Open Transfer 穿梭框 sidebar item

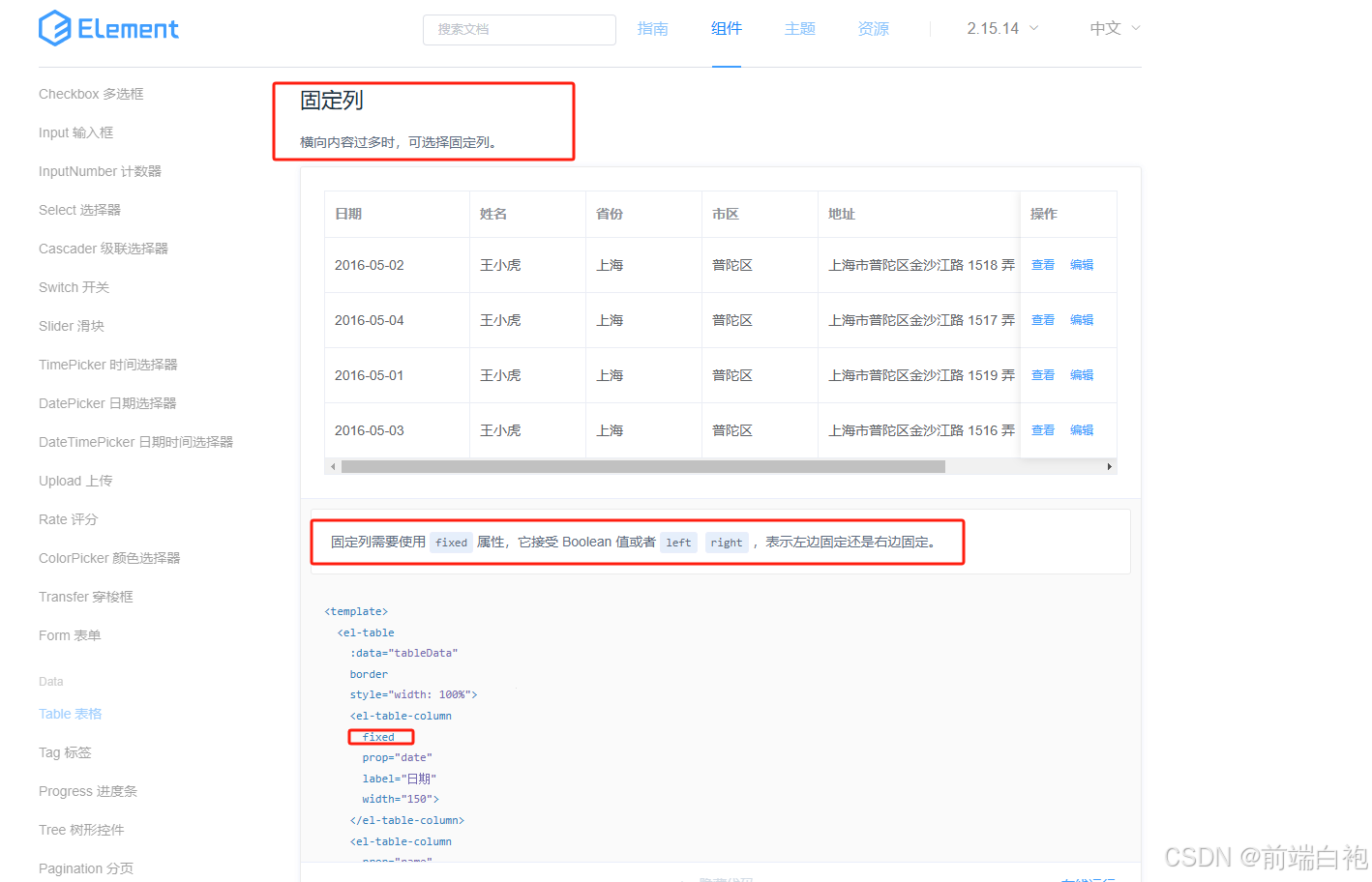(86, 597)
